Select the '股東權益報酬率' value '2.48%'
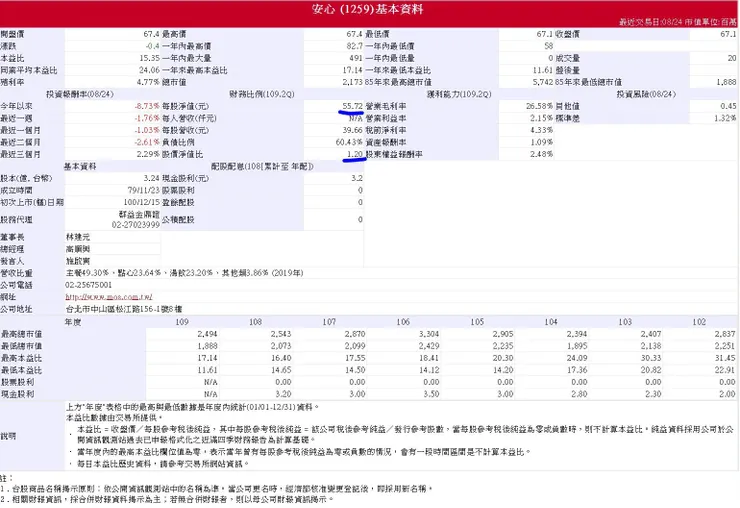Image resolution: width=740 pixels, height=508 pixels. [541, 154]
